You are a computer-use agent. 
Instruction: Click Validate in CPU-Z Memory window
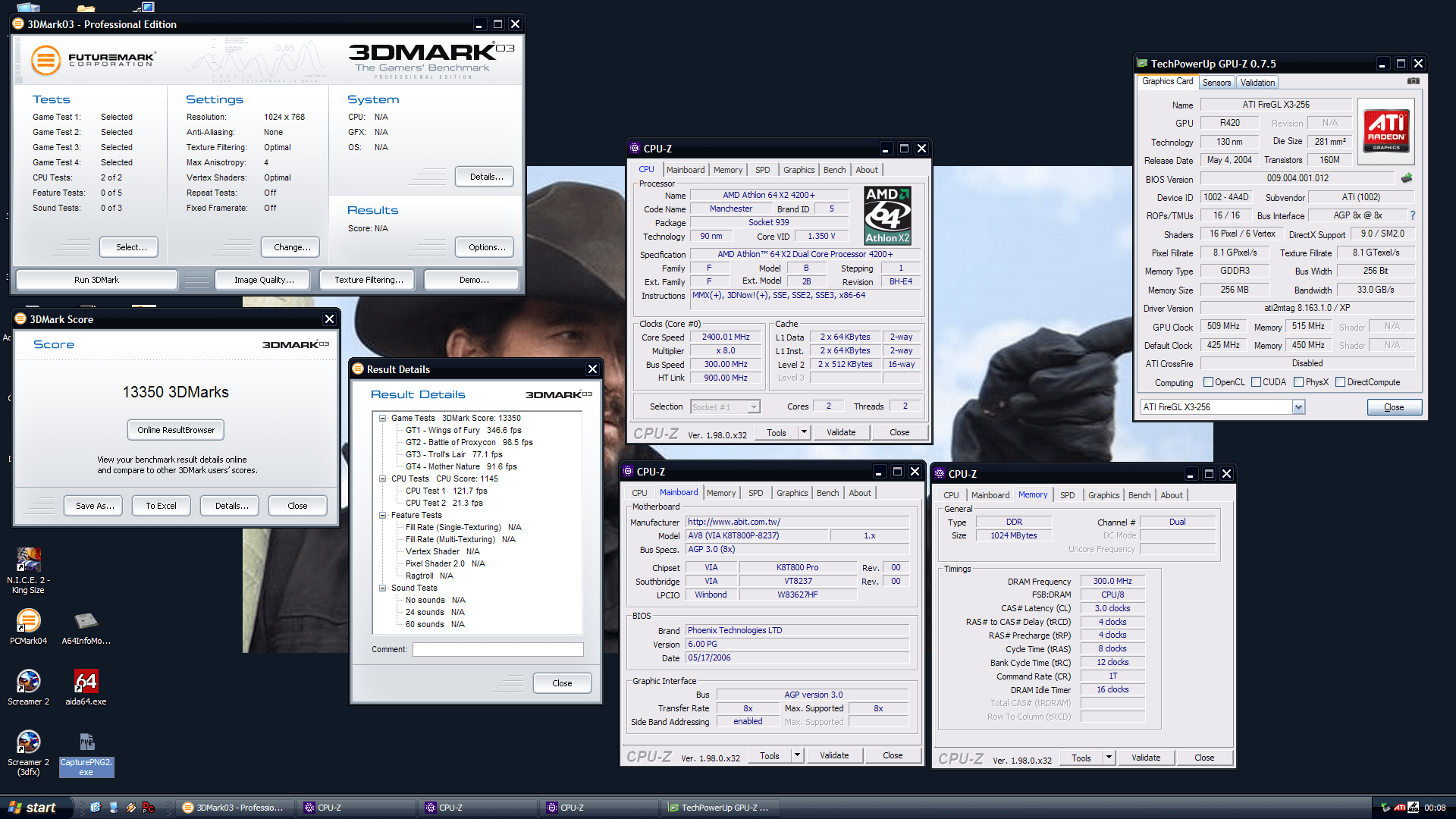point(1145,758)
